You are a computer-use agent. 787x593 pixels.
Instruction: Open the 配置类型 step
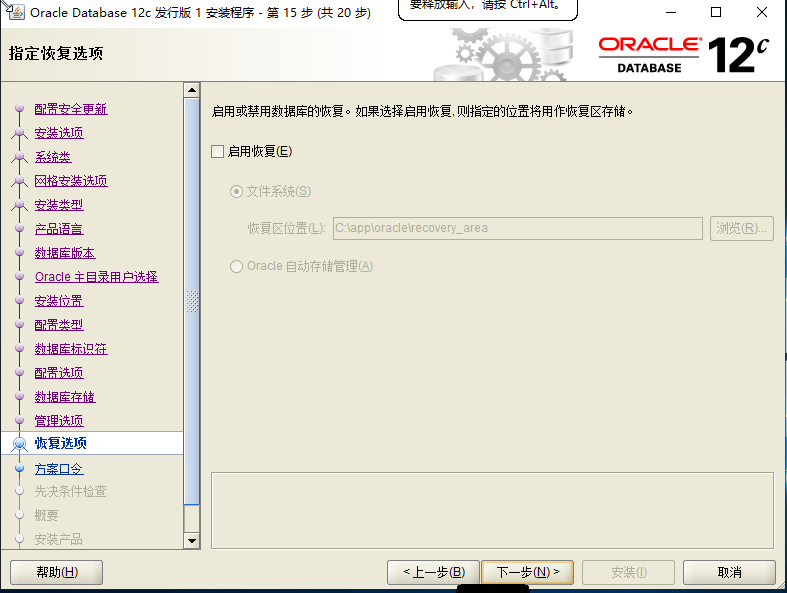click(x=59, y=325)
